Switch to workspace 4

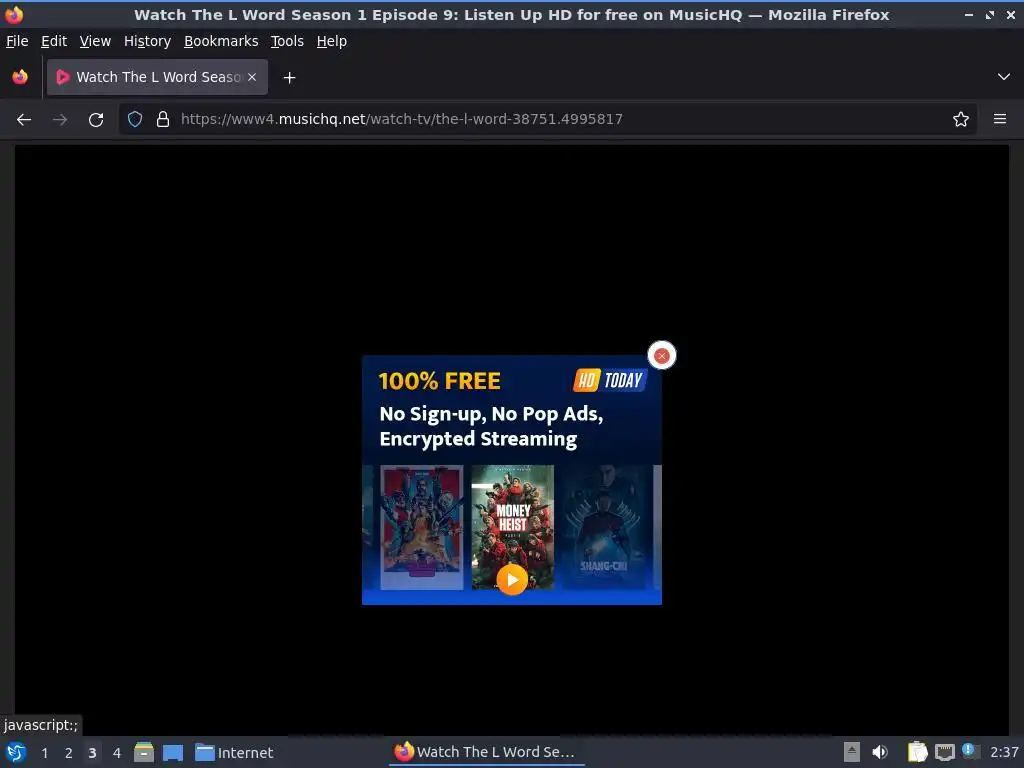click(x=117, y=753)
